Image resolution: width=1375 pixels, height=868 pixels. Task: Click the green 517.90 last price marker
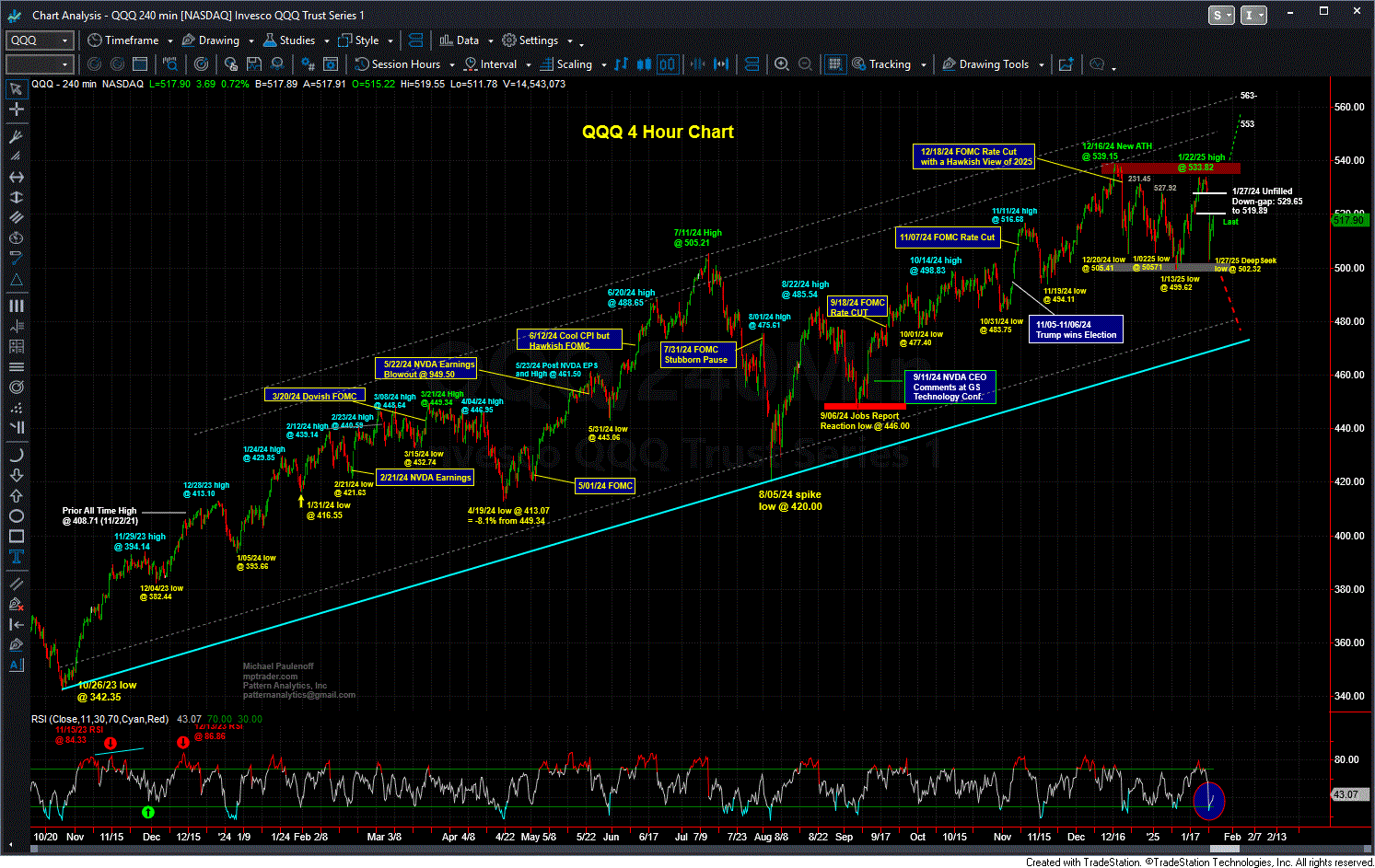pos(1350,220)
